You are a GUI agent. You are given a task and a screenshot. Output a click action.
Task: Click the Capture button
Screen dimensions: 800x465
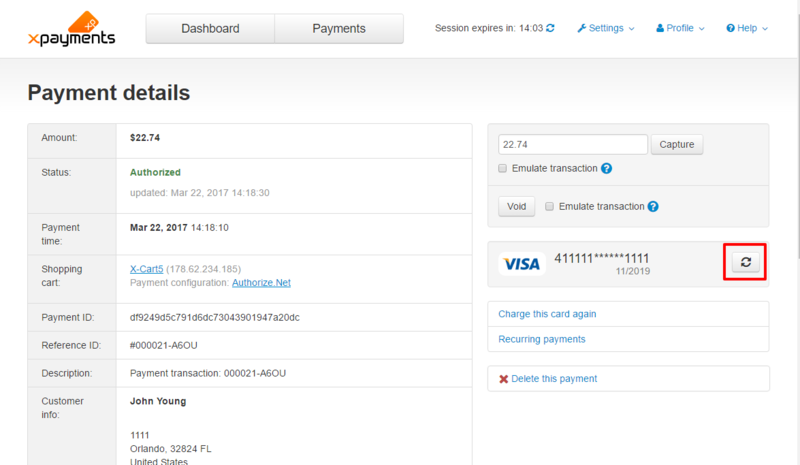tap(677, 144)
